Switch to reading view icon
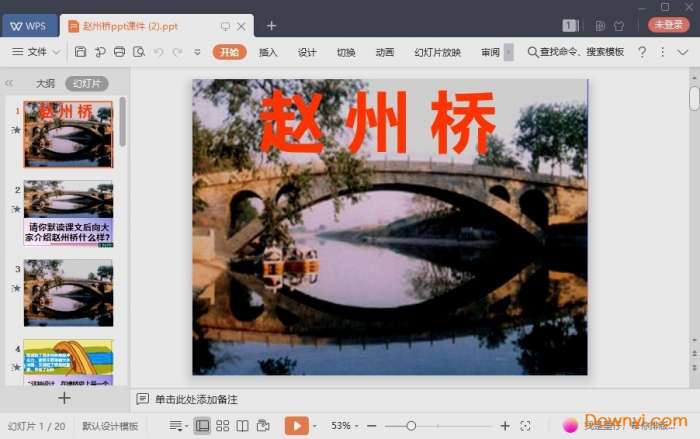The image size is (700, 439). (242, 426)
